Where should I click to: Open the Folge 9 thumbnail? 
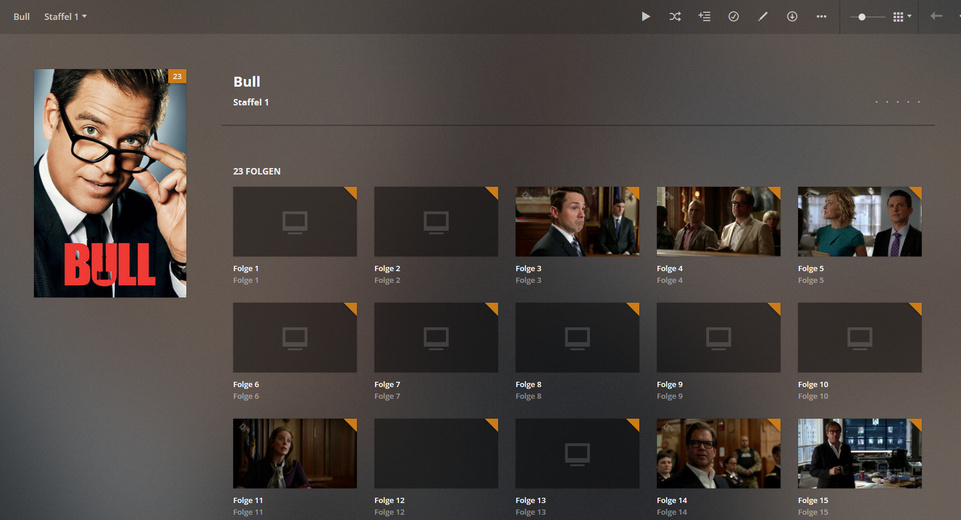tap(718, 337)
